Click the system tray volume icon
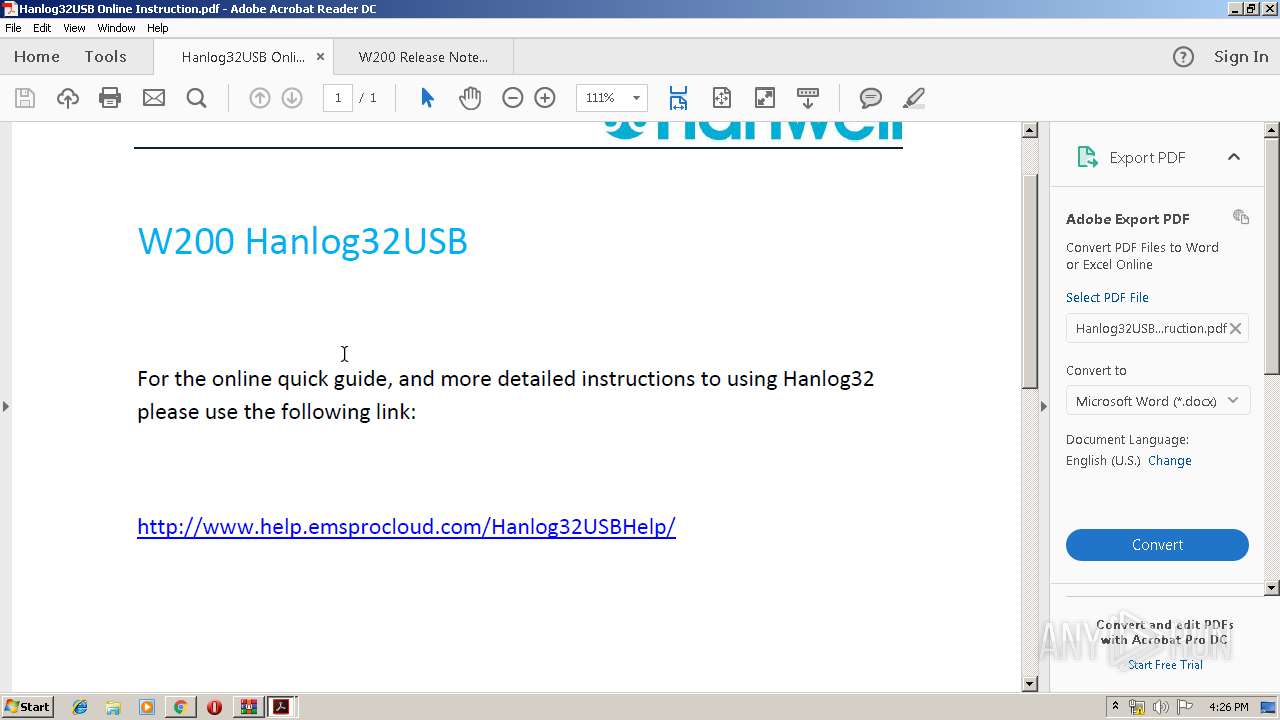Viewport: 1280px width, 720px height. (1160, 707)
